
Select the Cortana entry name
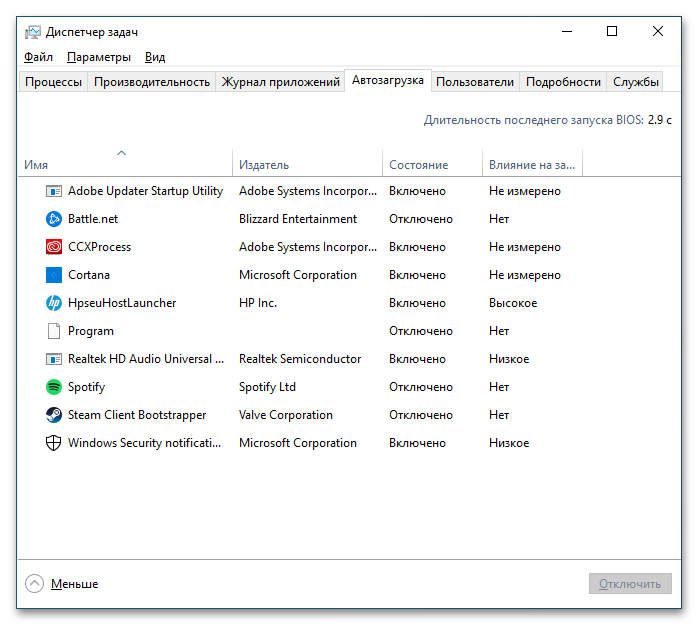tap(89, 275)
